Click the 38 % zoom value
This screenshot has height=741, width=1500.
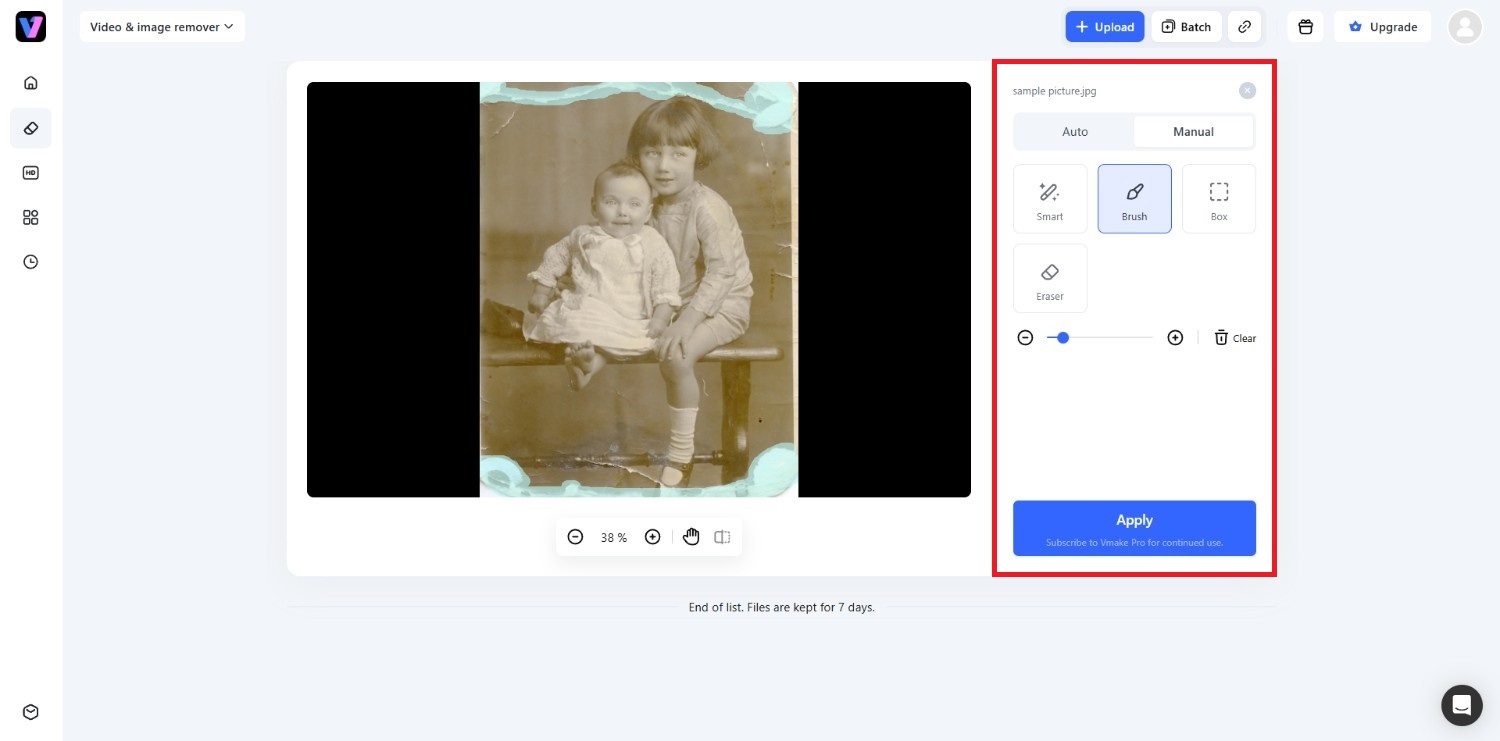click(x=614, y=538)
